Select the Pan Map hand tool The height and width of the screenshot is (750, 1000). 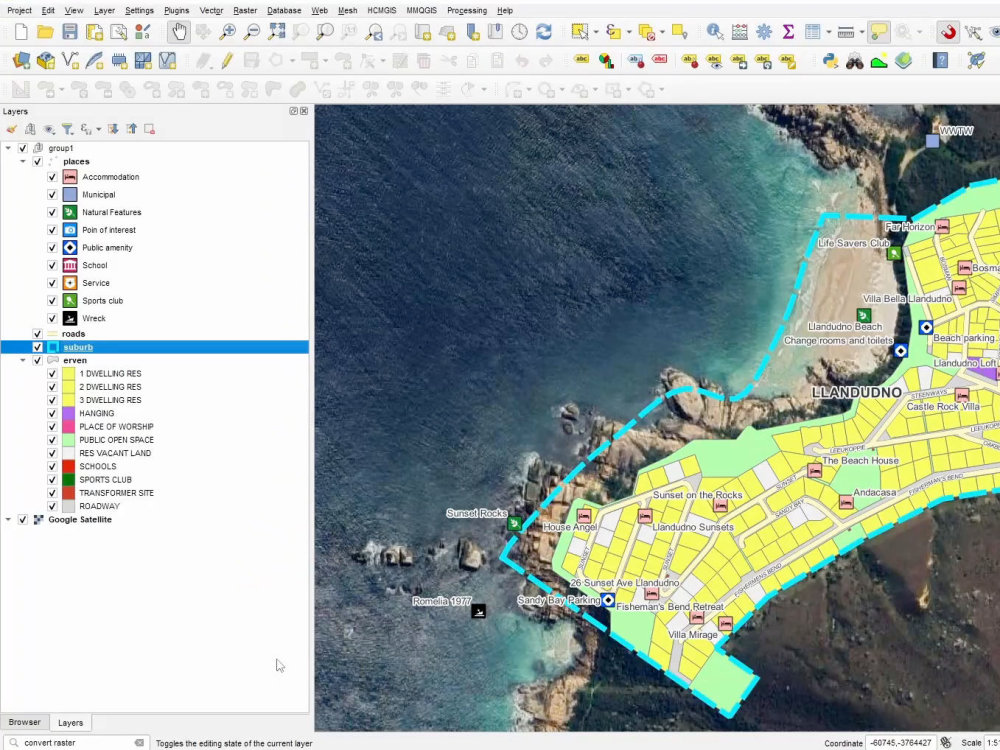[x=179, y=32]
